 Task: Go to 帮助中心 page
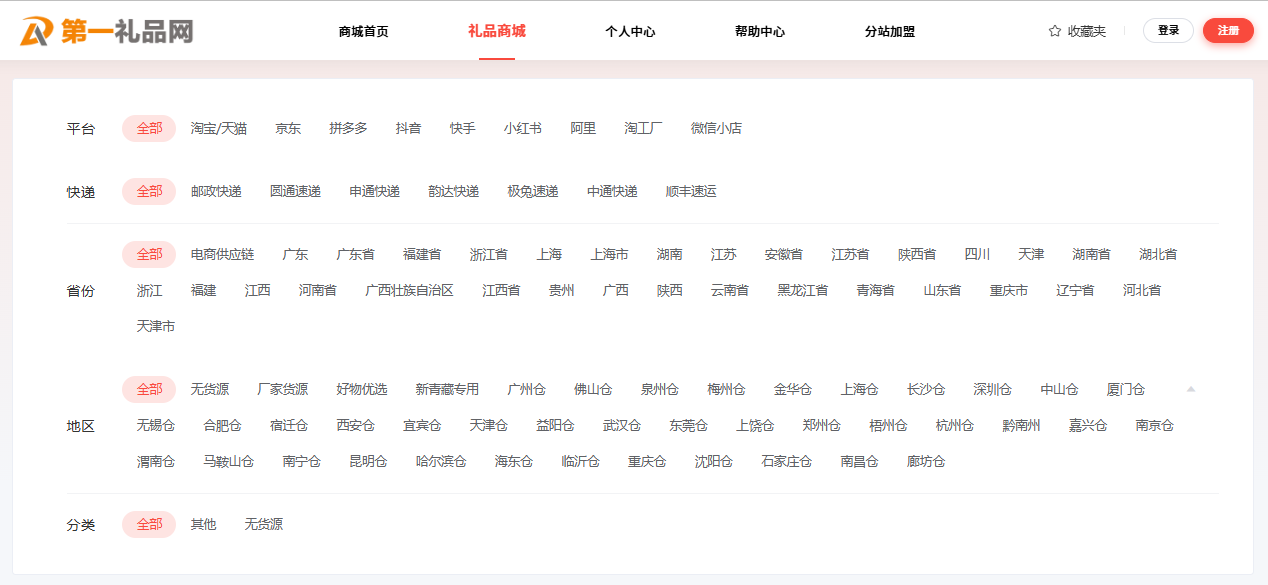click(x=759, y=31)
